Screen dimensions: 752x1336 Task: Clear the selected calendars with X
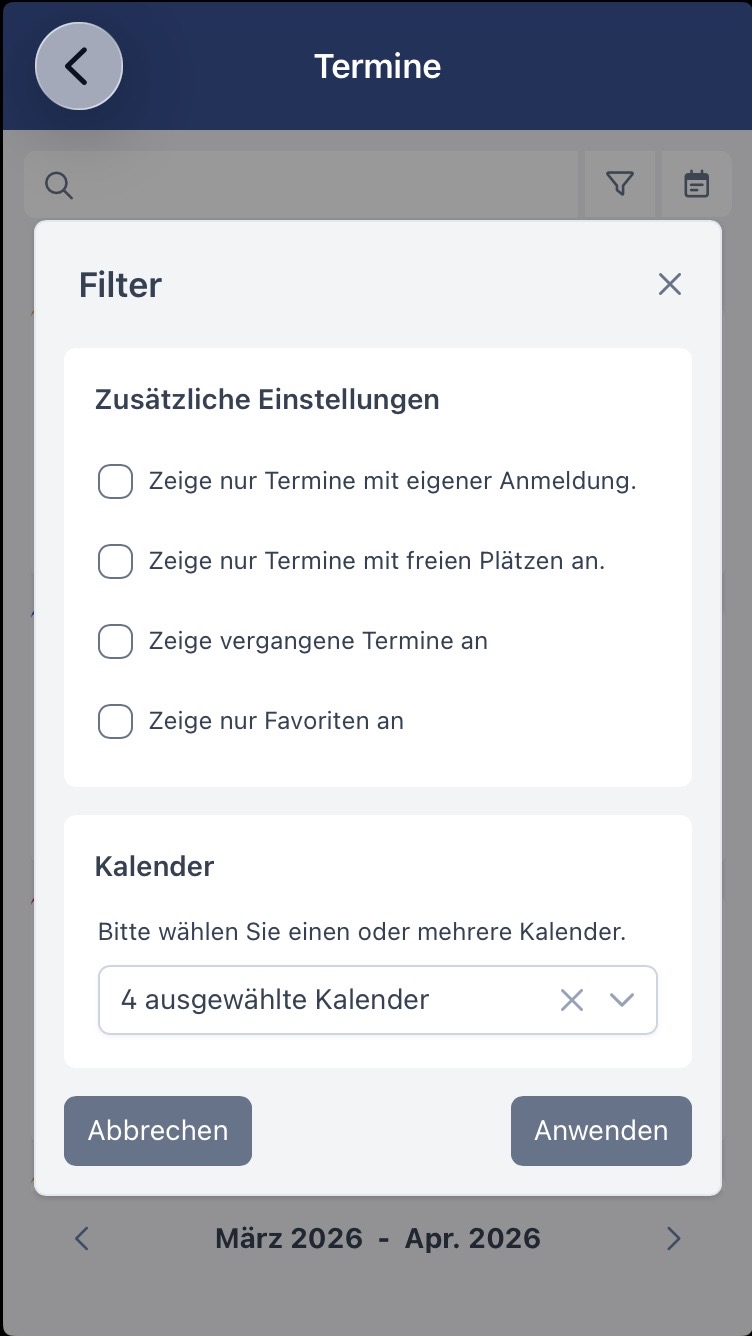571,999
